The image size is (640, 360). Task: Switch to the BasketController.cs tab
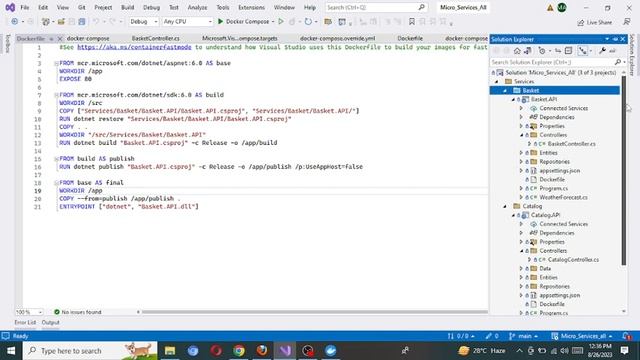click(x=156, y=38)
